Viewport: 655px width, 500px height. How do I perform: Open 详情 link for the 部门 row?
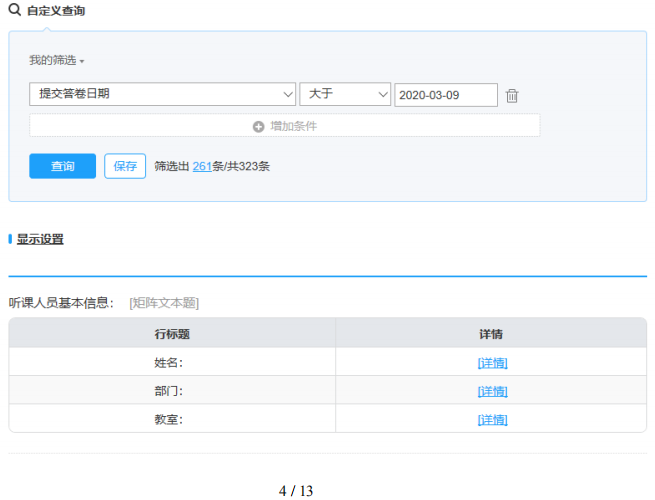coord(492,391)
